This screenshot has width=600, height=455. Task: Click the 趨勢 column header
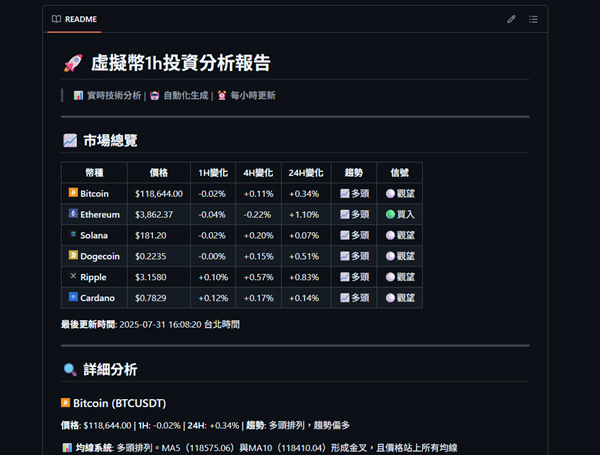click(x=354, y=173)
